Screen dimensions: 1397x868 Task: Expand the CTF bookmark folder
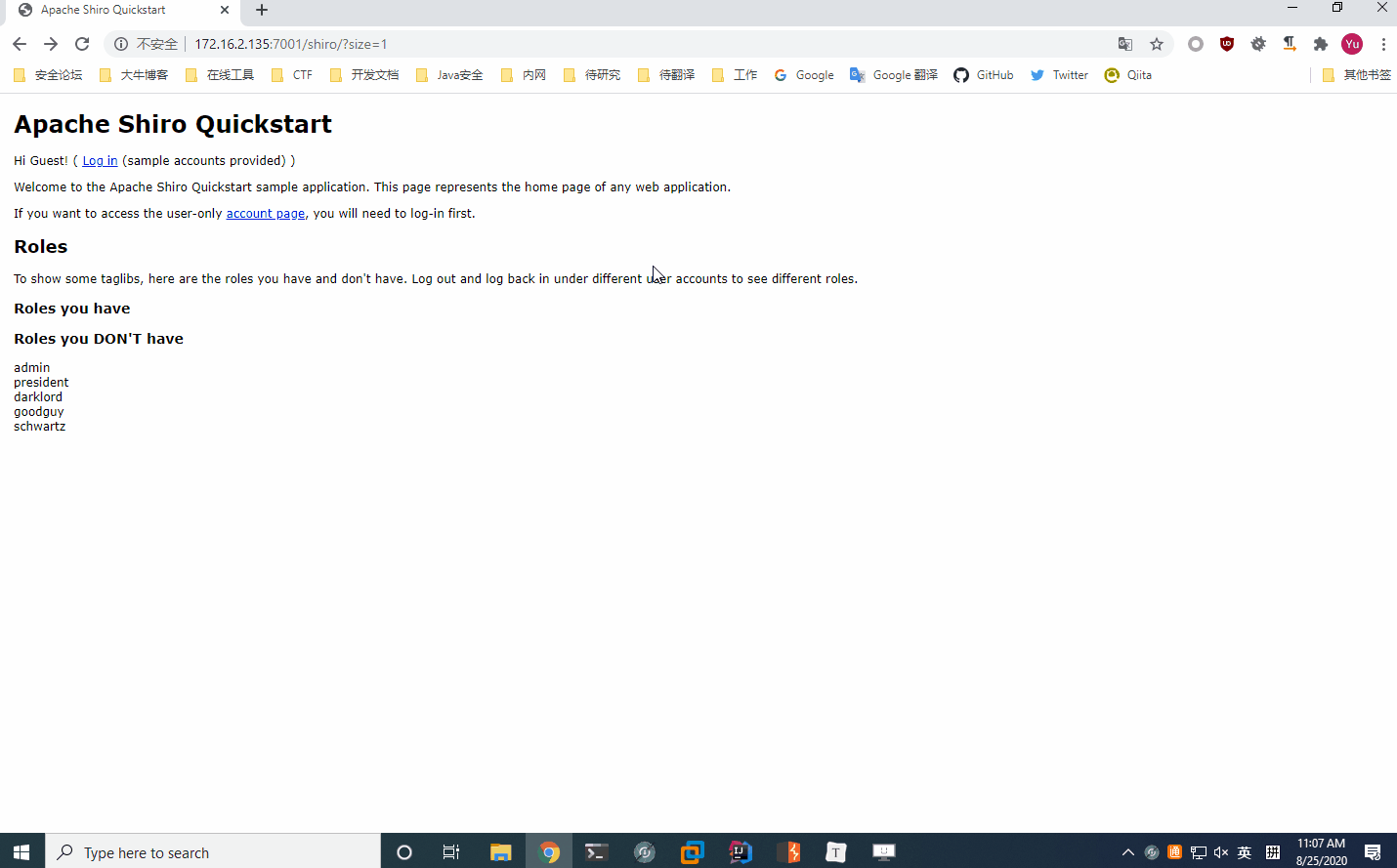(x=292, y=75)
